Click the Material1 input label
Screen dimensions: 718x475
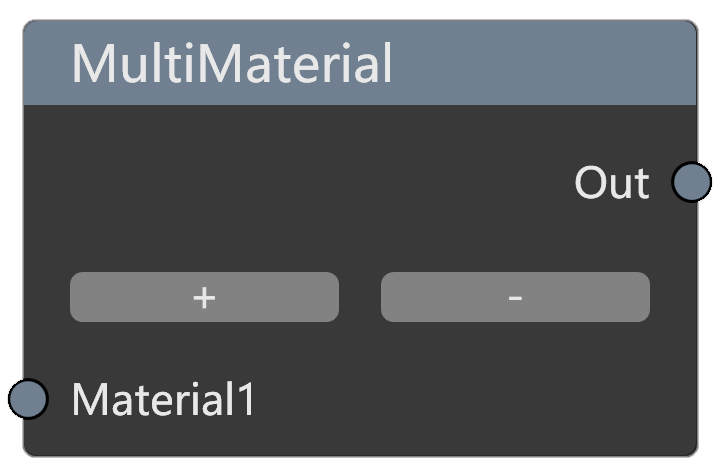(164, 400)
